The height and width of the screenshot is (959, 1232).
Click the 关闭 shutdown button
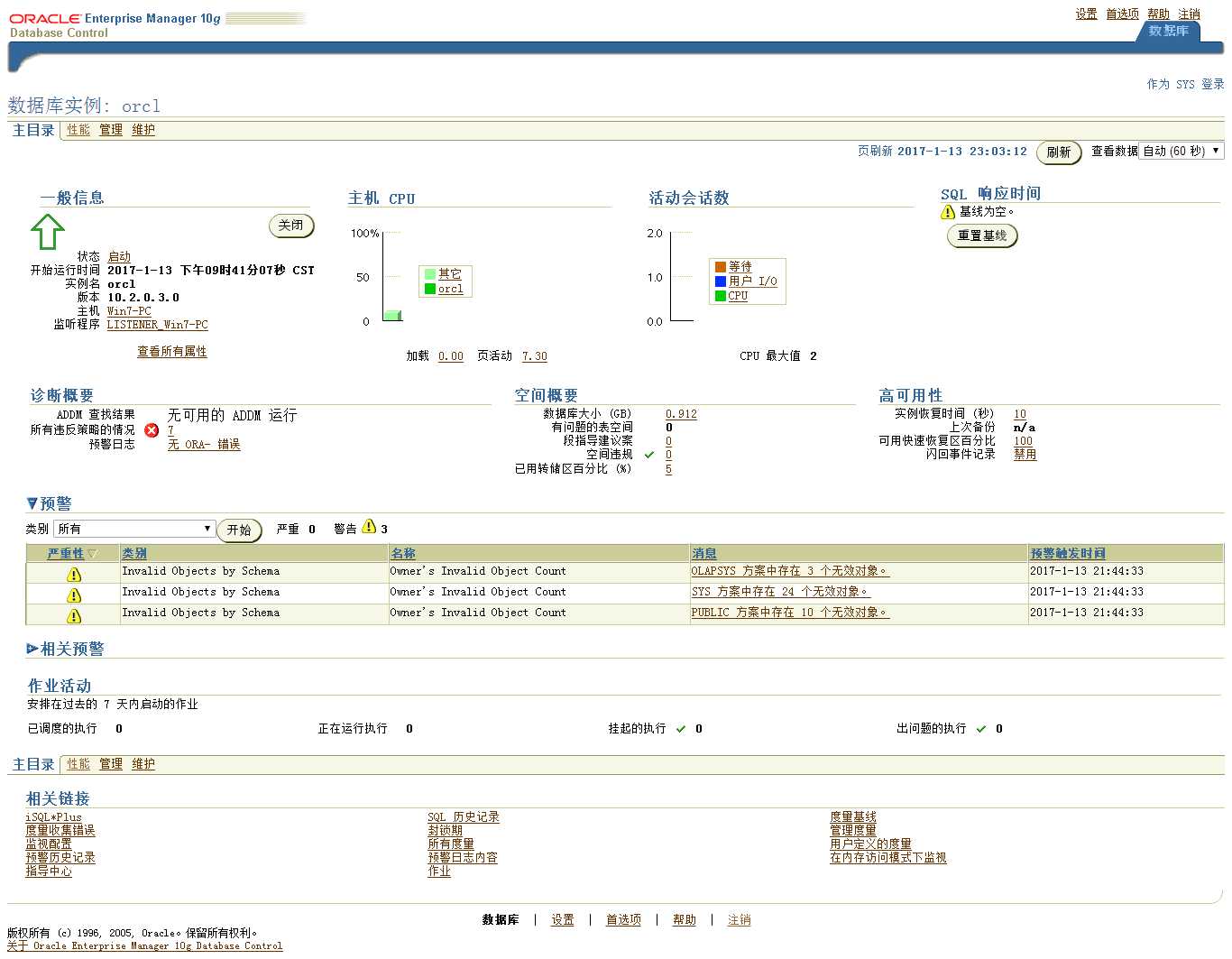coord(291,226)
